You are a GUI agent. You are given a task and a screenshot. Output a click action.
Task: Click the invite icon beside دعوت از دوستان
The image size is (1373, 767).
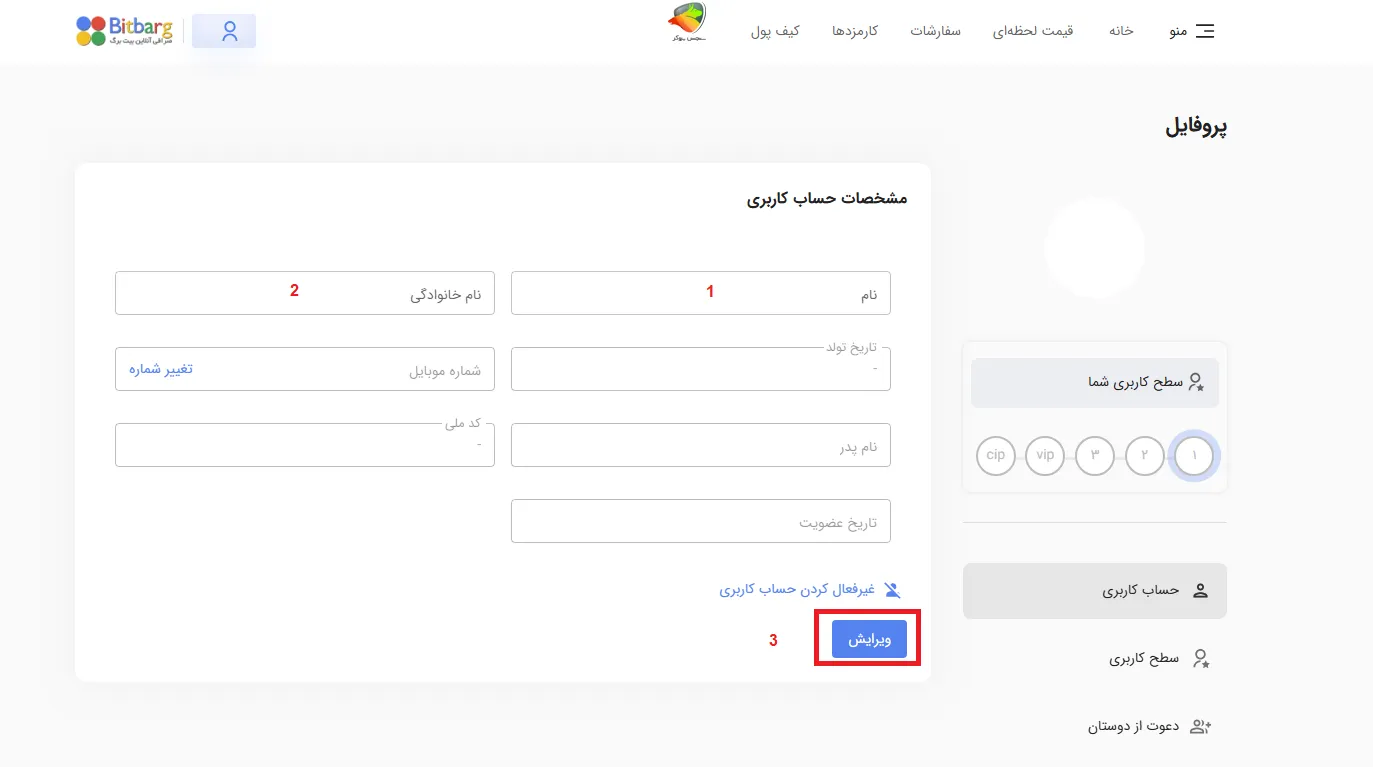(1199, 726)
